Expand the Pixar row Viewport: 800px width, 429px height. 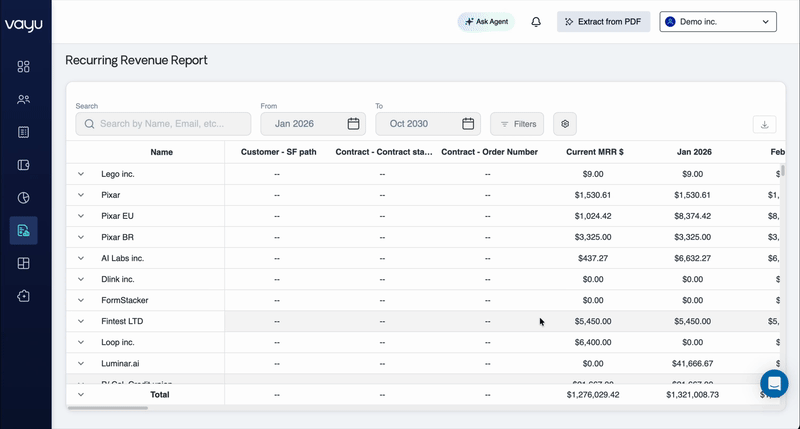click(81, 195)
